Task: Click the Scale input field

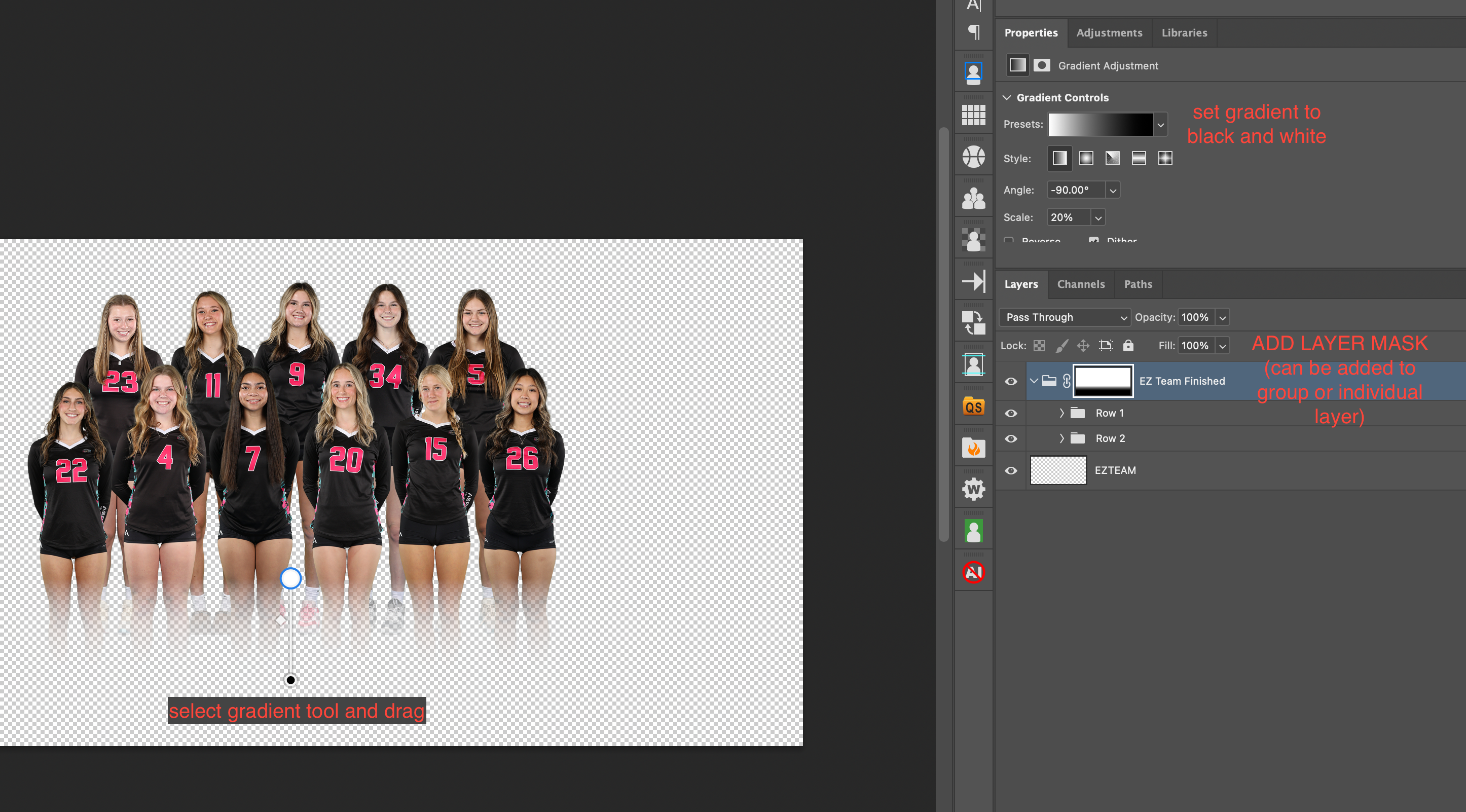Action: point(1069,217)
